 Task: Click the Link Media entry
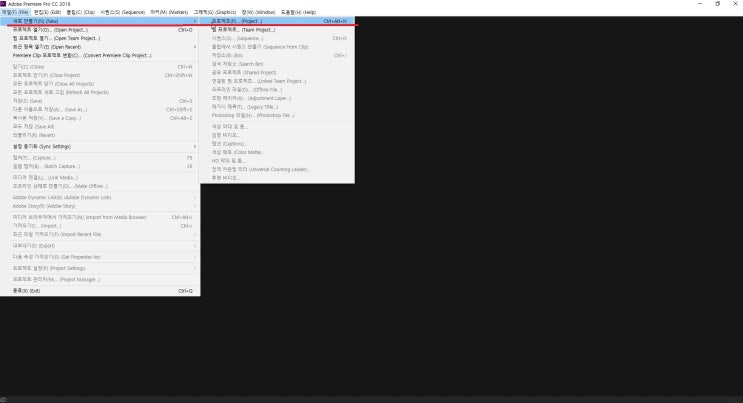(x=100, y=177)
